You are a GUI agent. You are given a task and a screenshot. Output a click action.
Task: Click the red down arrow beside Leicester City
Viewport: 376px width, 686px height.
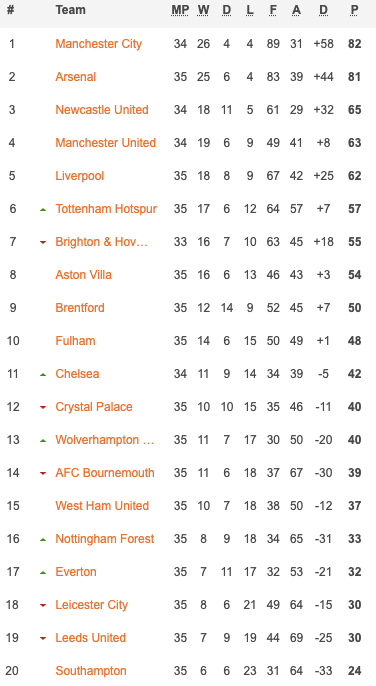coord(43,606)
